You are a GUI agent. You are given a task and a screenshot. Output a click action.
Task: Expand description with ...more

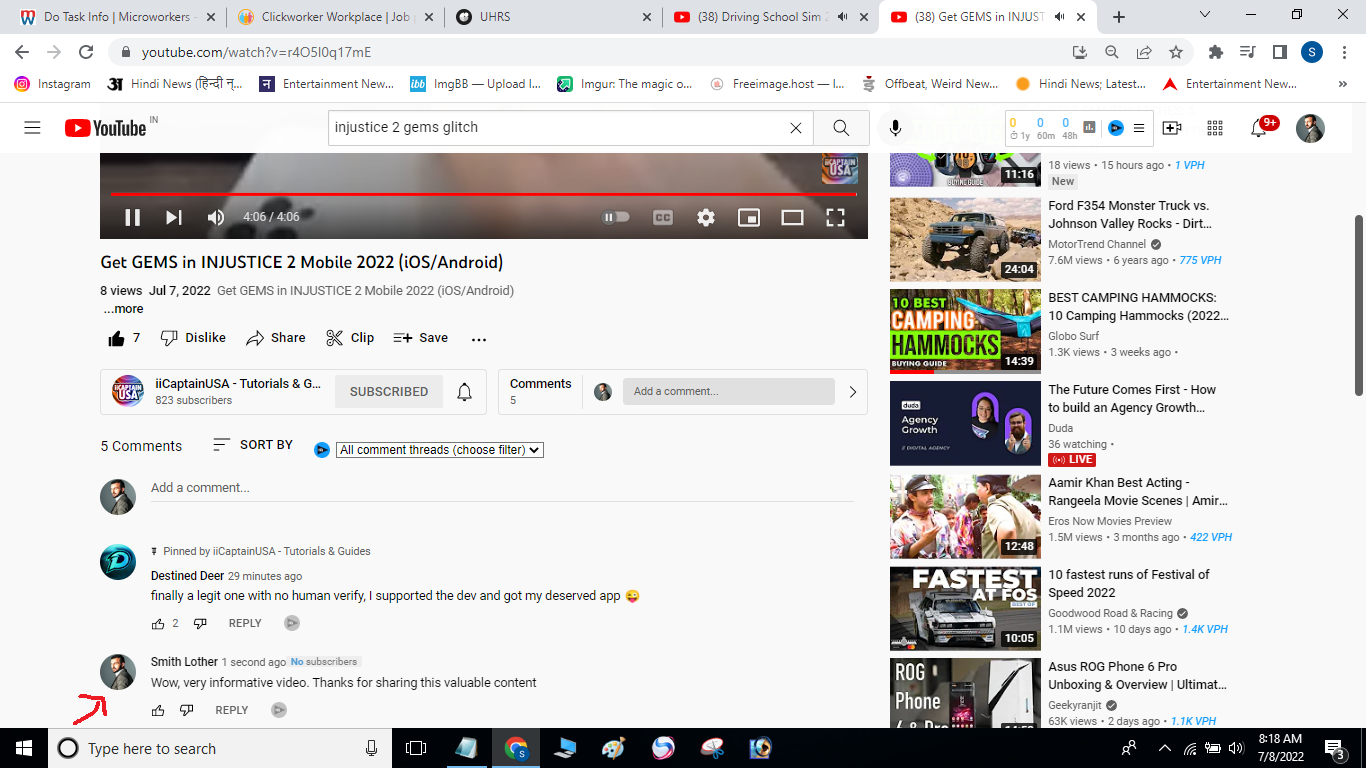[x=124, y=309]
